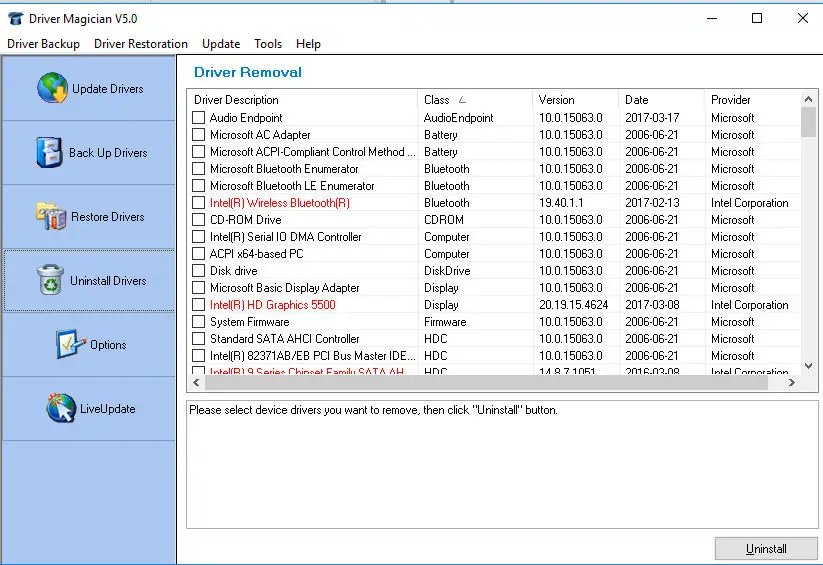Open the Tools menu
The height and width of the screenshot is (565, 823).
click(x=268, y=44)
